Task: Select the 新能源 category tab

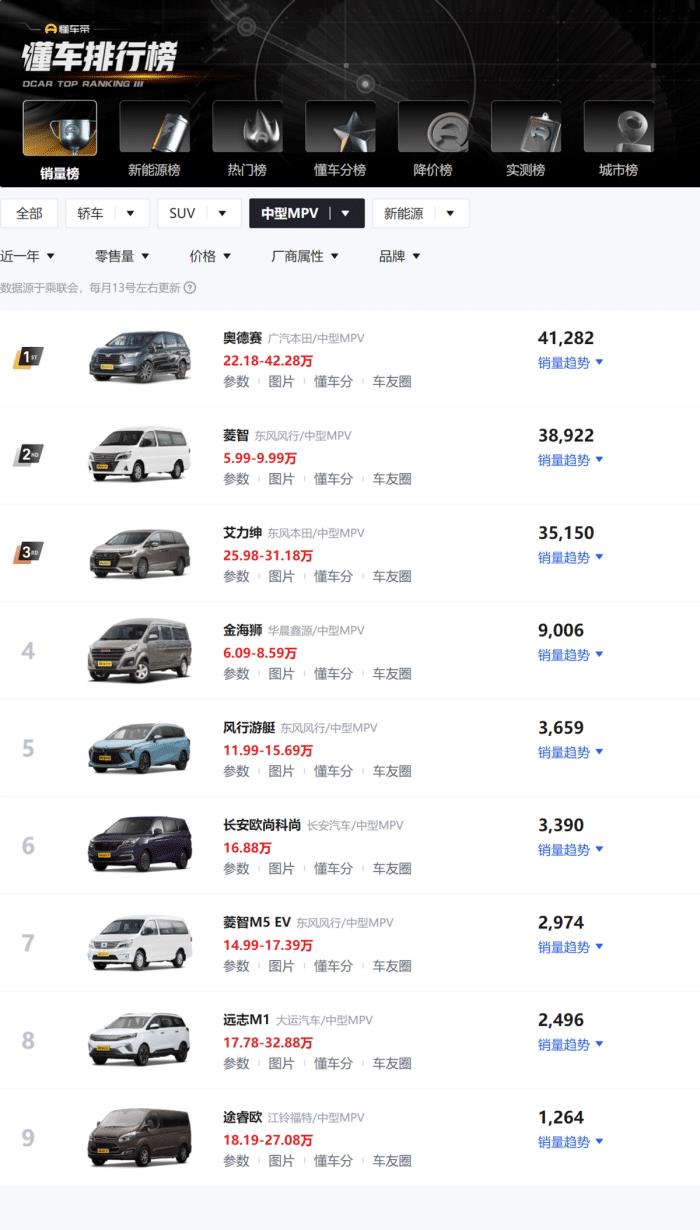Action: click(420, 213)
